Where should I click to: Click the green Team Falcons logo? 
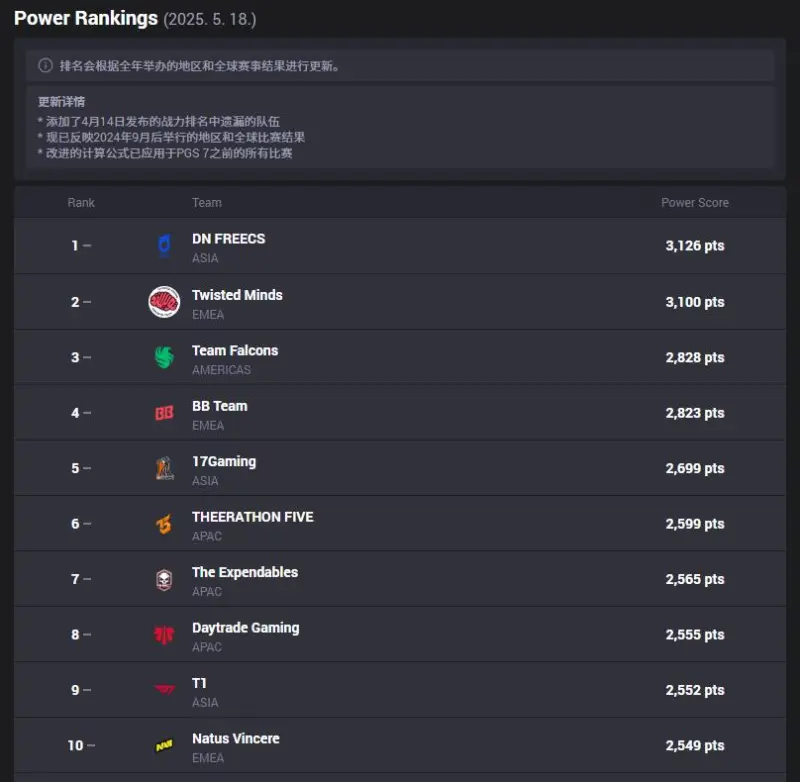pos(164,357)
